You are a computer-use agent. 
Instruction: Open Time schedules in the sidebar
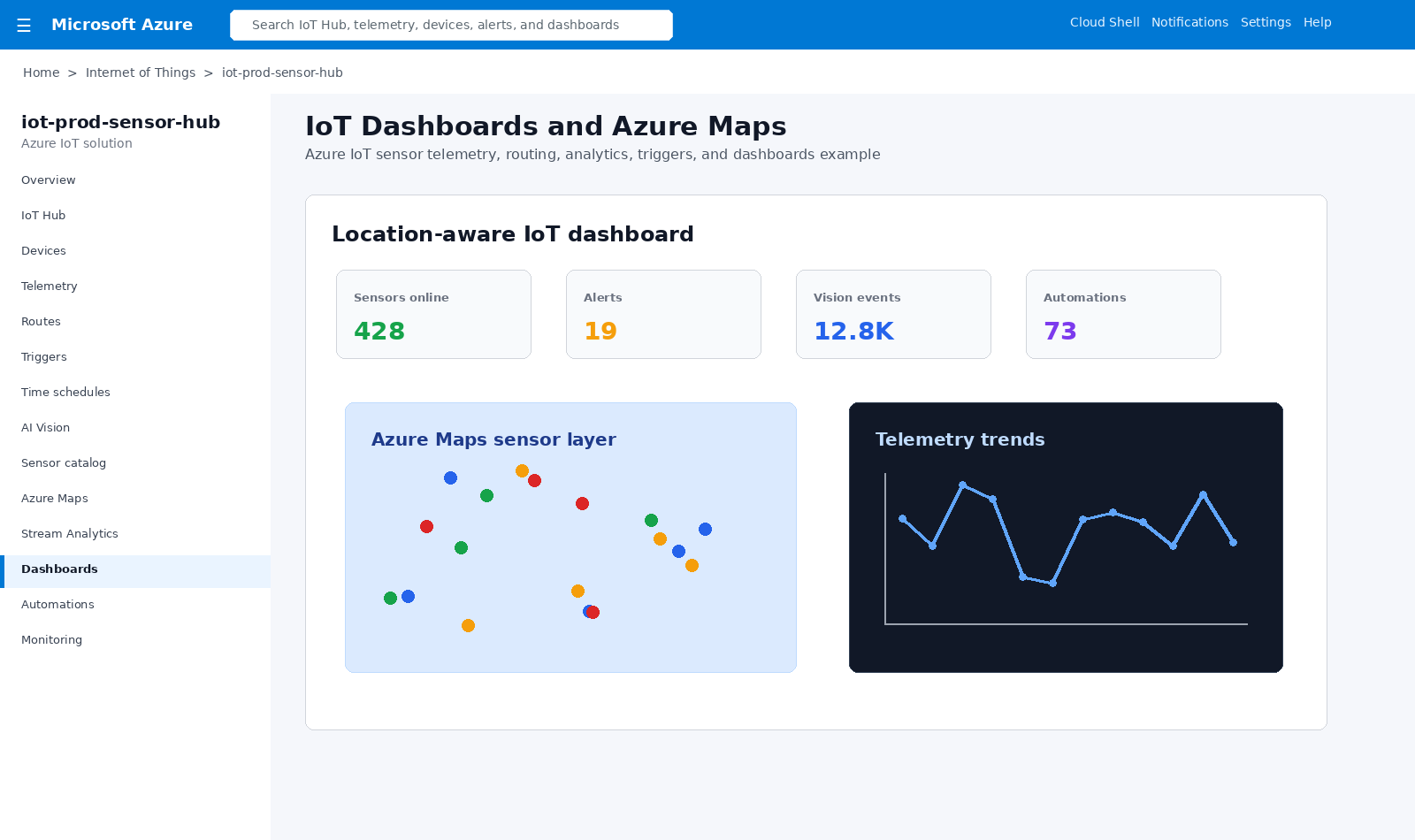(x=135, y=393)
